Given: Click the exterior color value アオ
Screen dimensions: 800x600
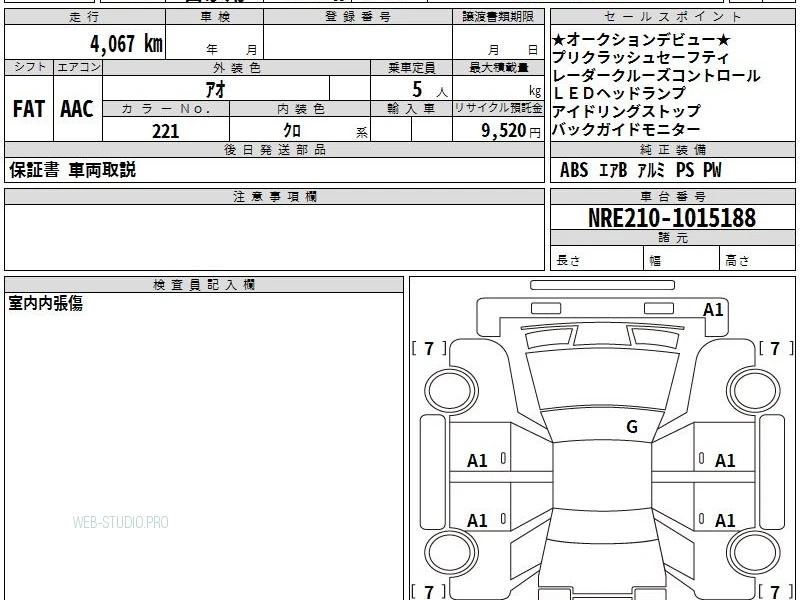Looking at the screenshot, I should click(x=215, y=89).
